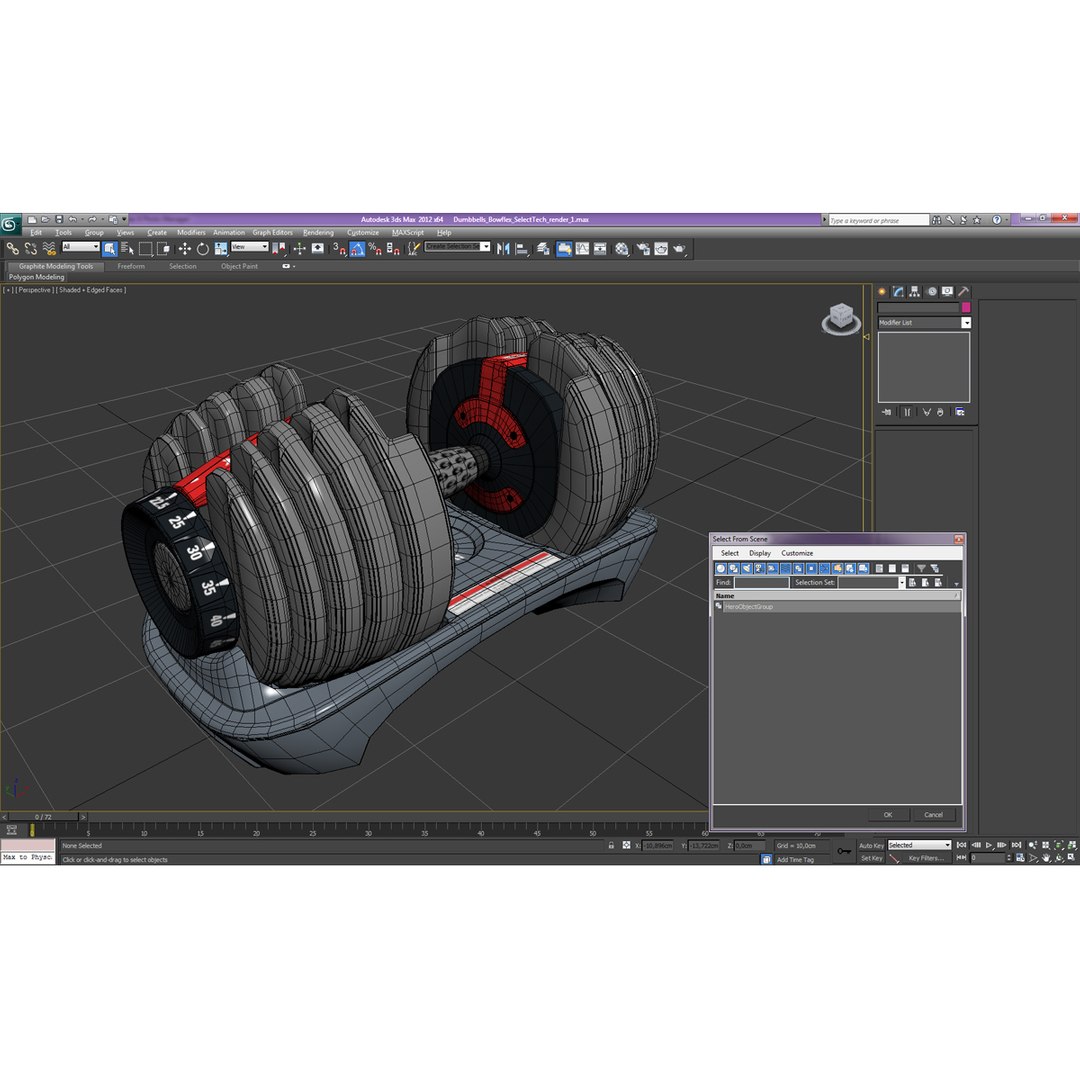Toggle Display Shapes filter in Select From Scene
Viewport: 1080px width, 1080px height.
(x=734, y=568)
